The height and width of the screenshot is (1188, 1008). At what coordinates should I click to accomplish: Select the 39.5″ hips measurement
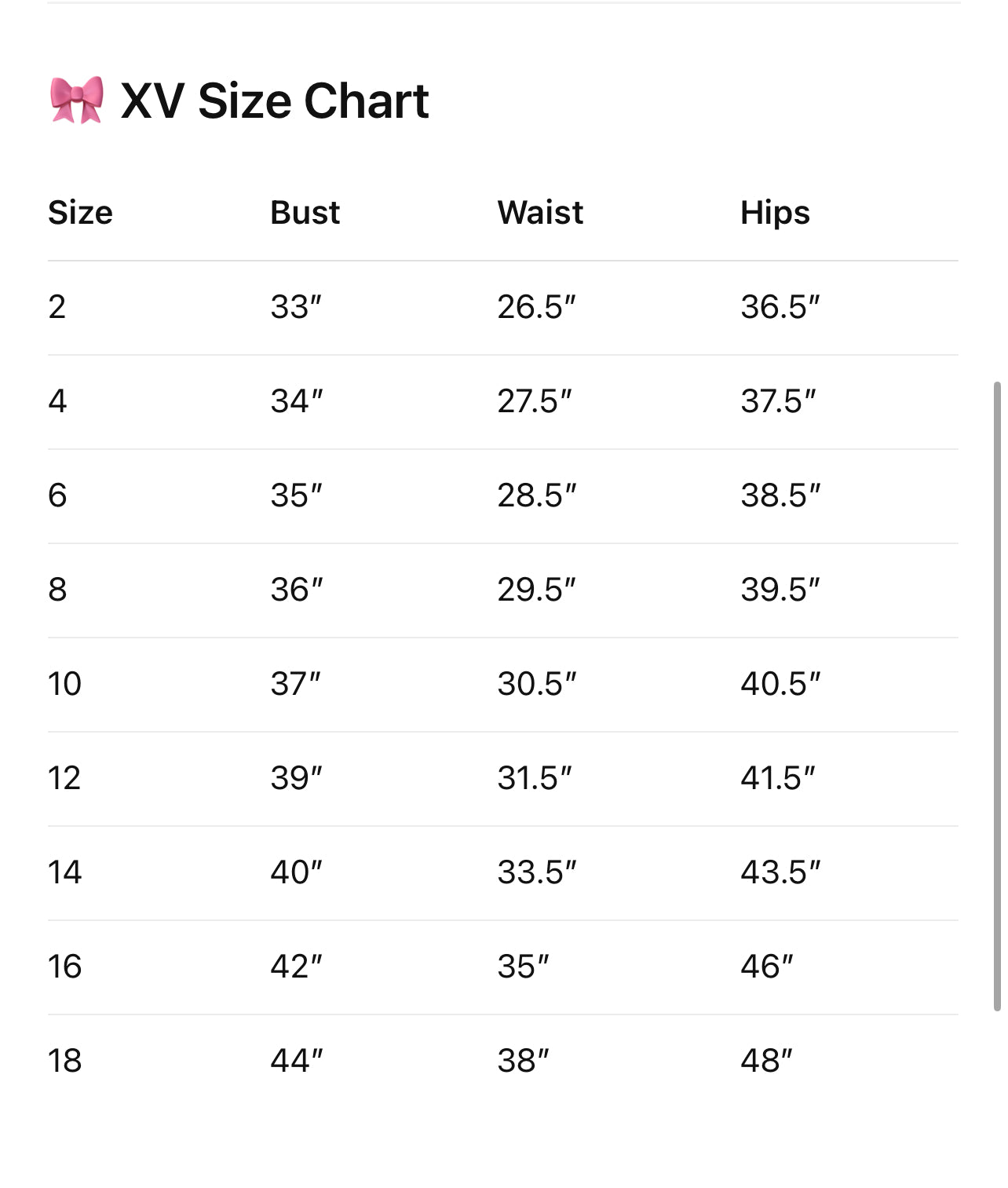tap(780, 590)
